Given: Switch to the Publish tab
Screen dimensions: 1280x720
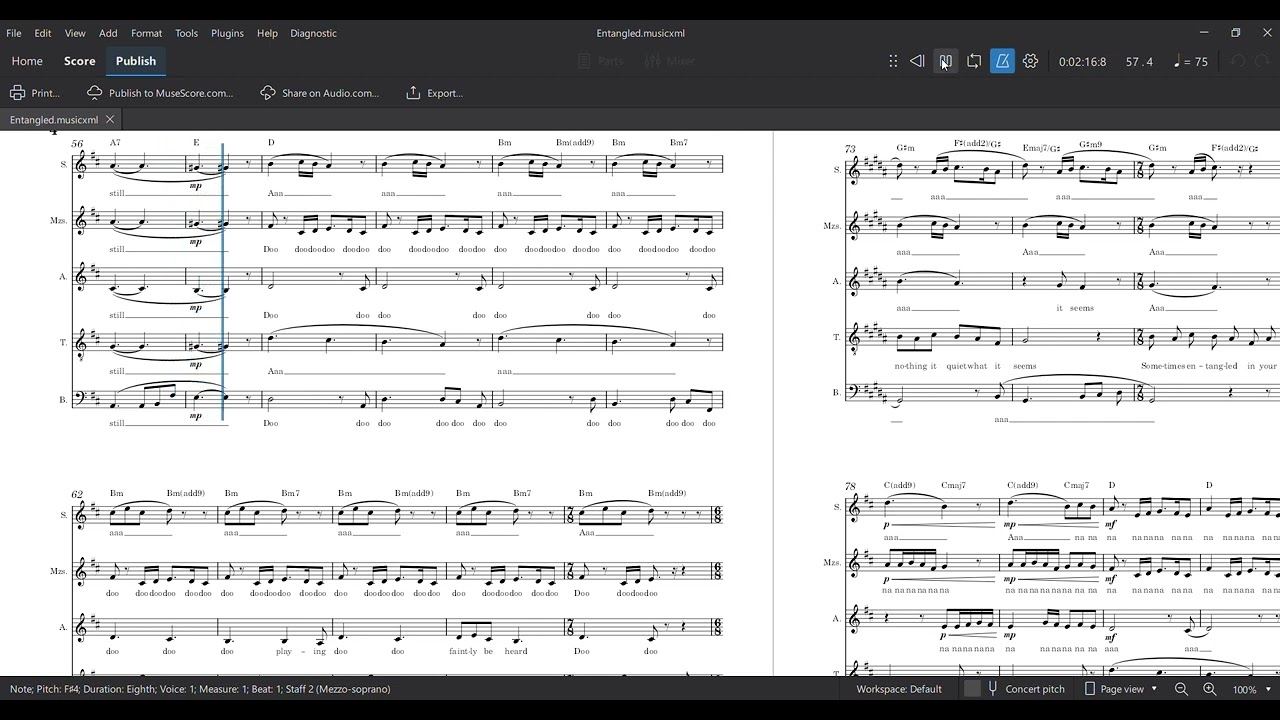Looking at the screenshot, I should [136, 61].
